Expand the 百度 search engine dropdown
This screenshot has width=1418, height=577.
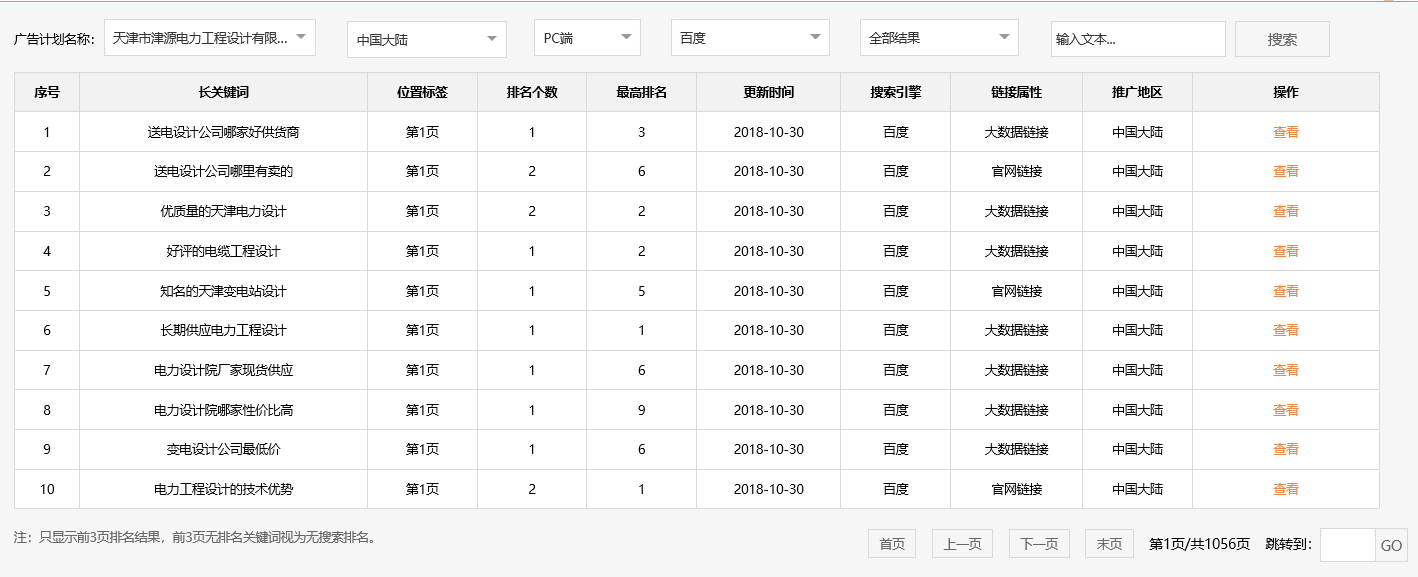click(x=750, y=38)
